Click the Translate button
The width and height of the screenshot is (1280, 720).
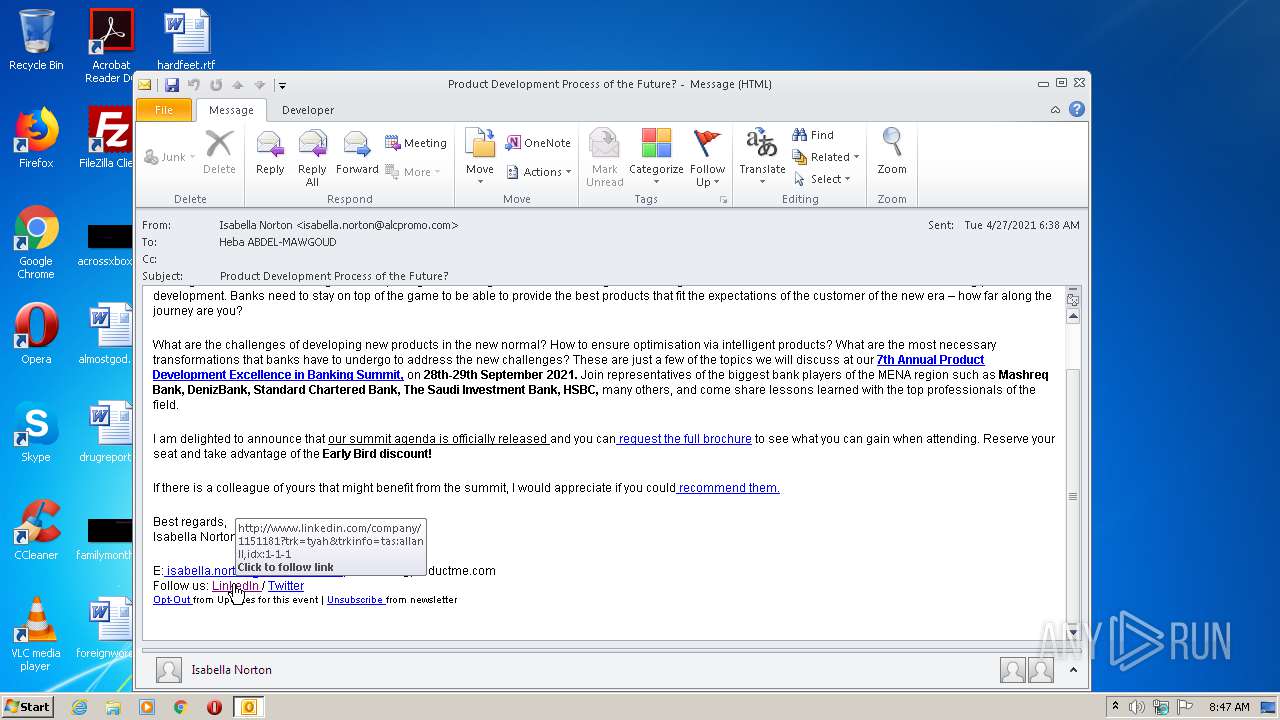point(762,157)
